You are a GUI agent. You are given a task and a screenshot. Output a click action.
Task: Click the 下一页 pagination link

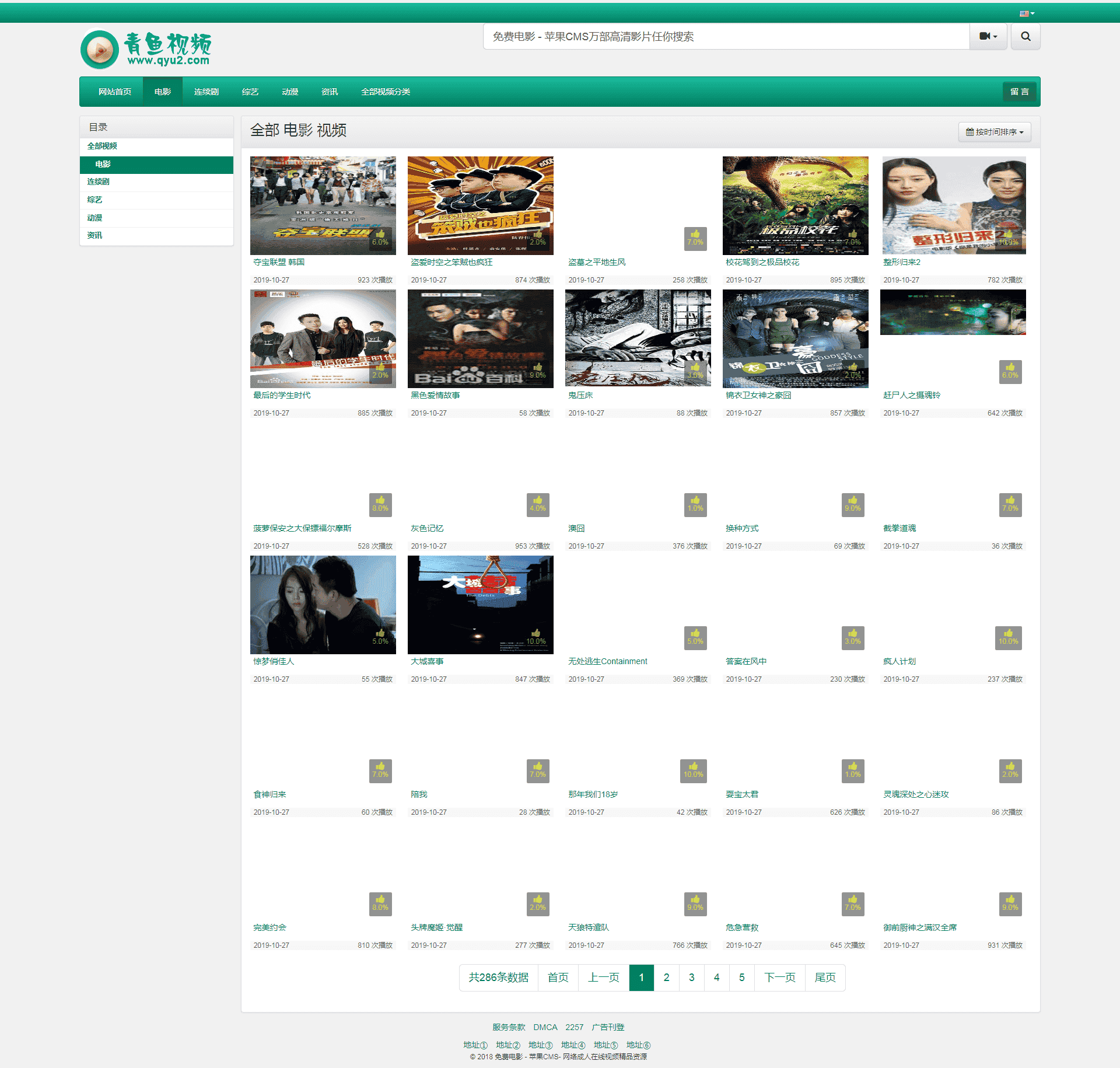coord(779,977)
